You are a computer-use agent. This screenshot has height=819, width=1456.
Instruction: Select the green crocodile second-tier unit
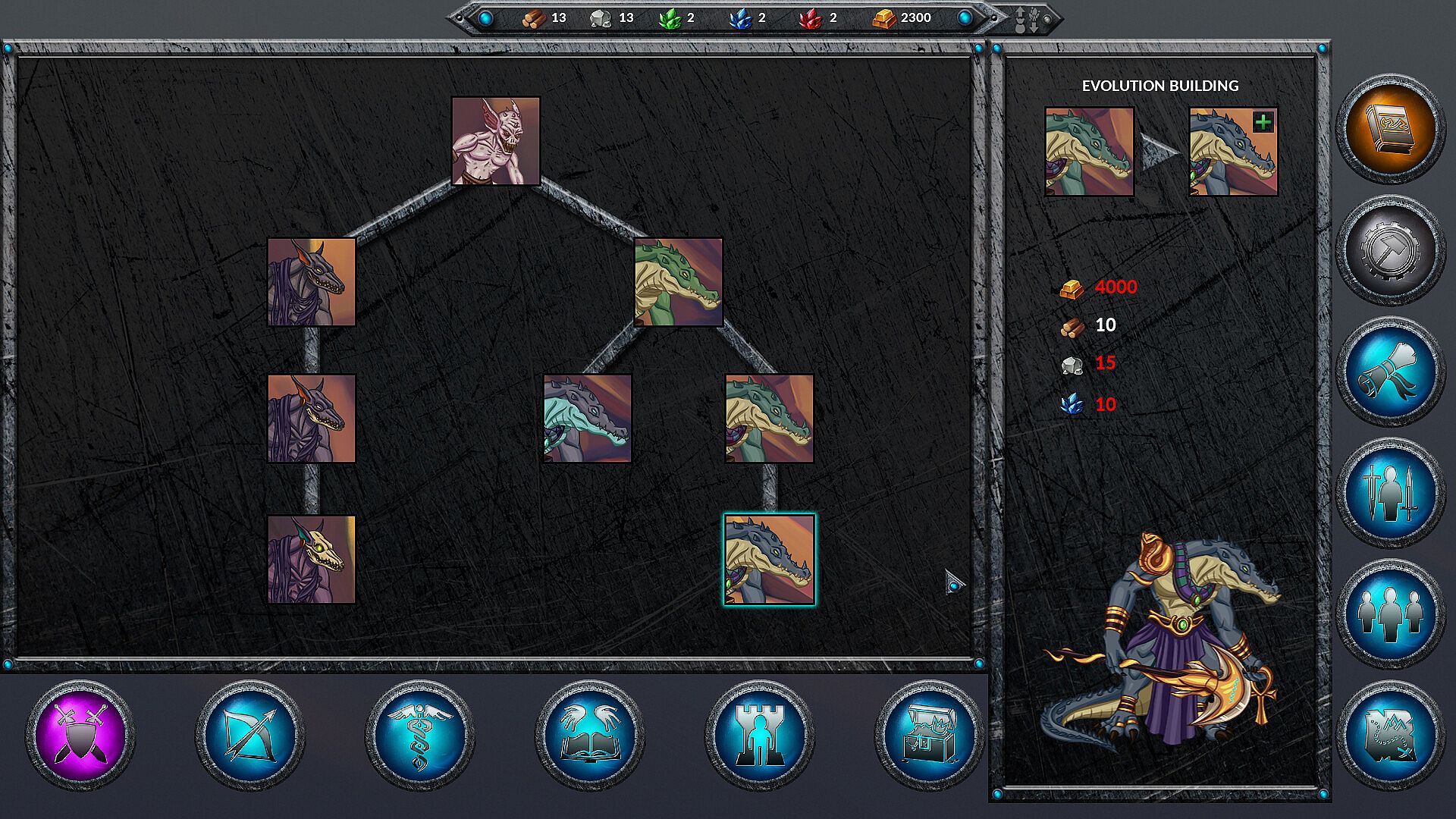[x=678, y=282]
